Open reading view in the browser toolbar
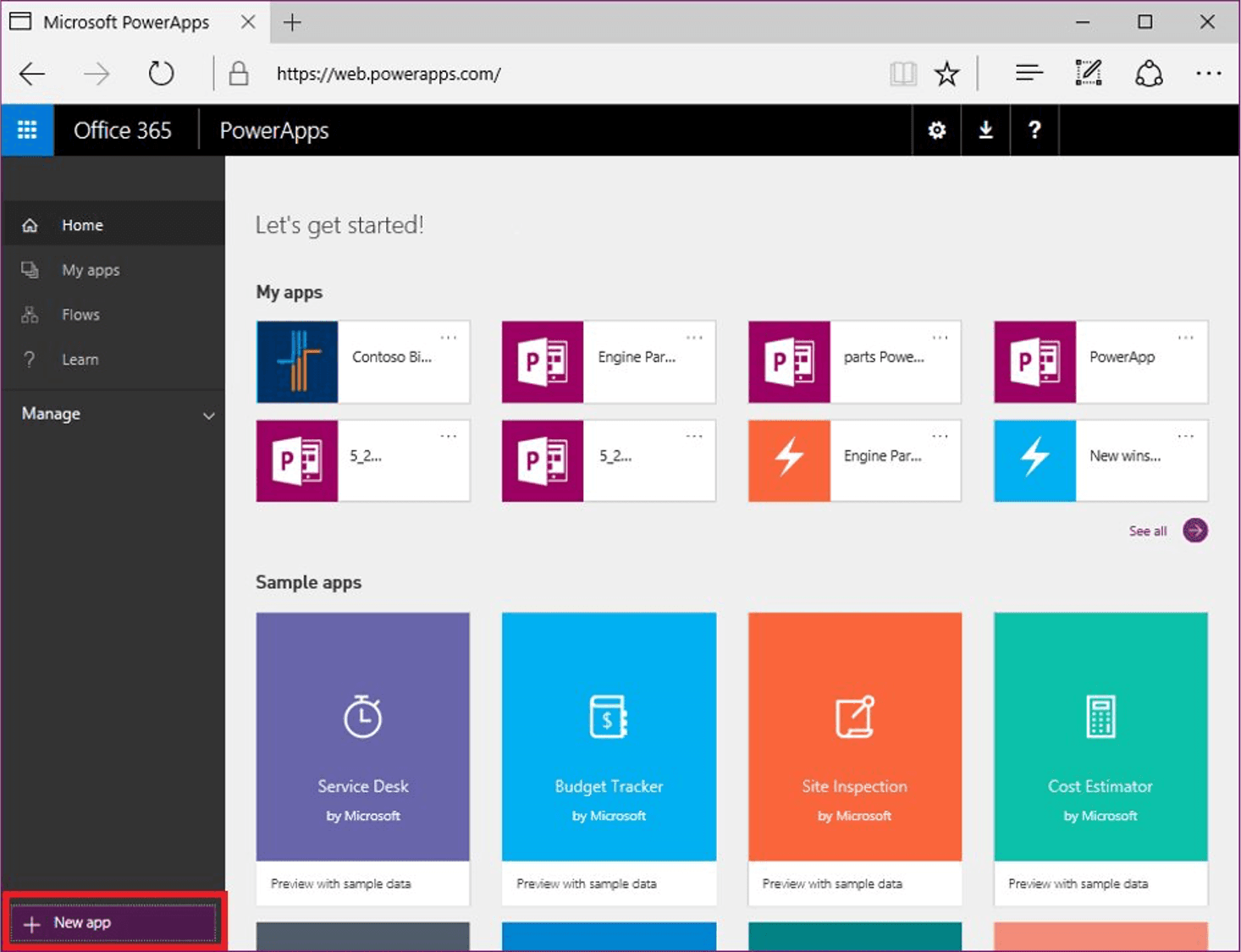Viewport: 1241px width, 952px height. [x=902, y=74]
